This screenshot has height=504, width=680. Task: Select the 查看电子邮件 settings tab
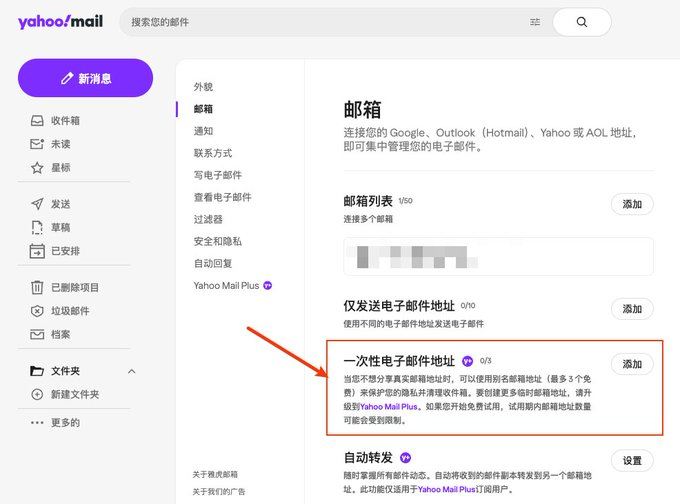[222, 197]
